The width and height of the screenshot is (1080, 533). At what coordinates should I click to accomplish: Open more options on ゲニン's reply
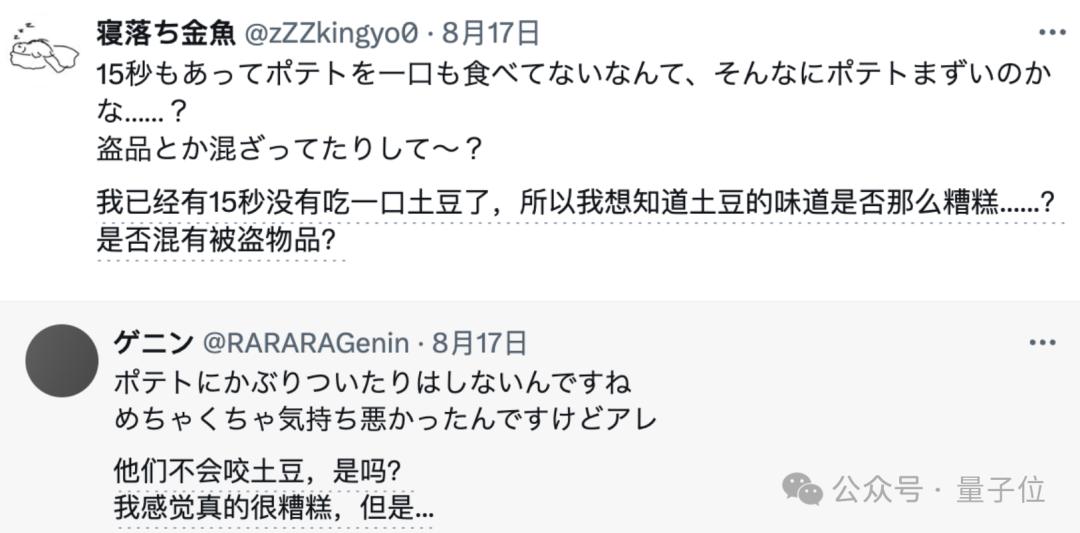(x=1042, y=342)
